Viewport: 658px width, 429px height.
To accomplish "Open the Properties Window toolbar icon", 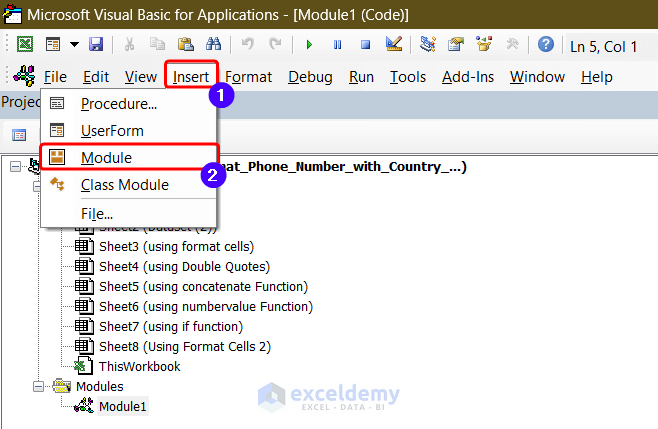I will [x=456, y=44].
